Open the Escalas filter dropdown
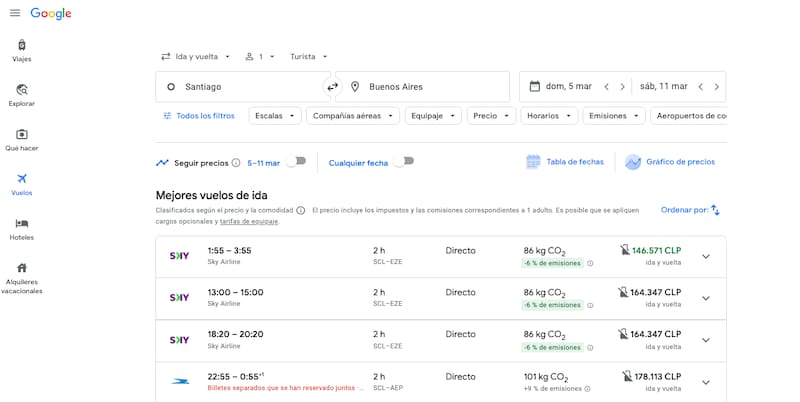 (275, 116)
